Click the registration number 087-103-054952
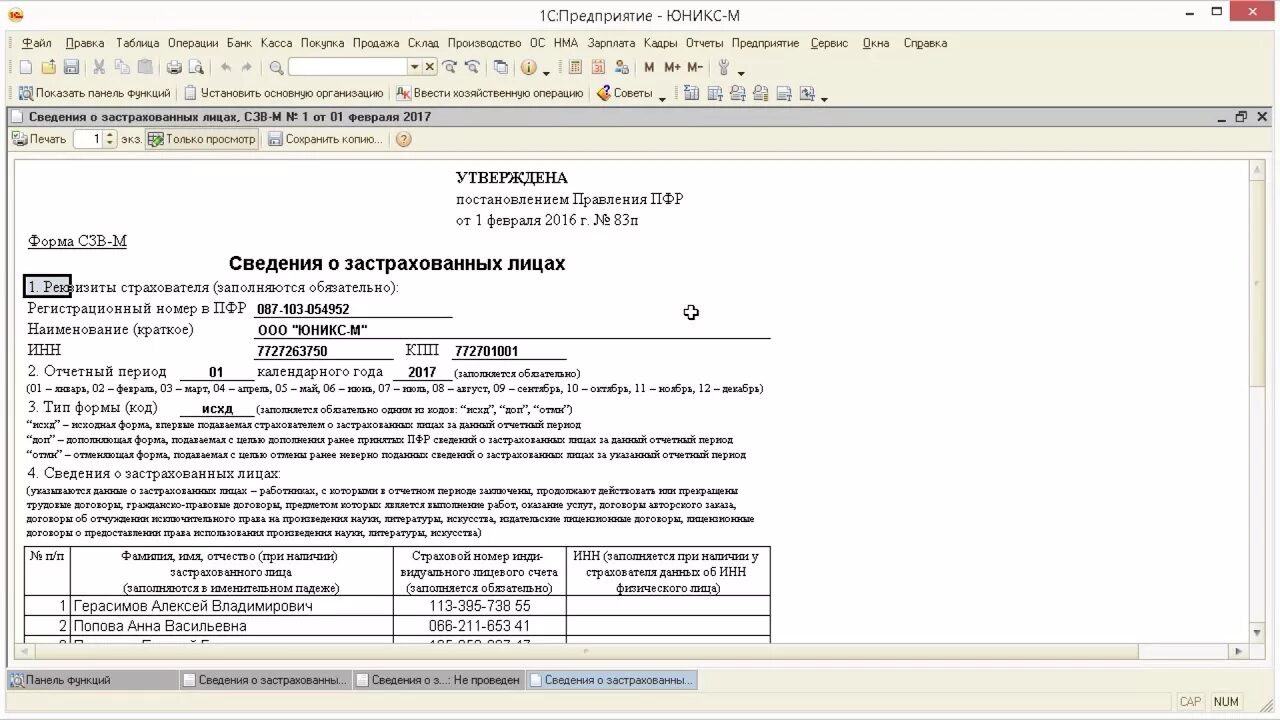Viewport: 1280px width, 720px height. [x=304, y=310]
